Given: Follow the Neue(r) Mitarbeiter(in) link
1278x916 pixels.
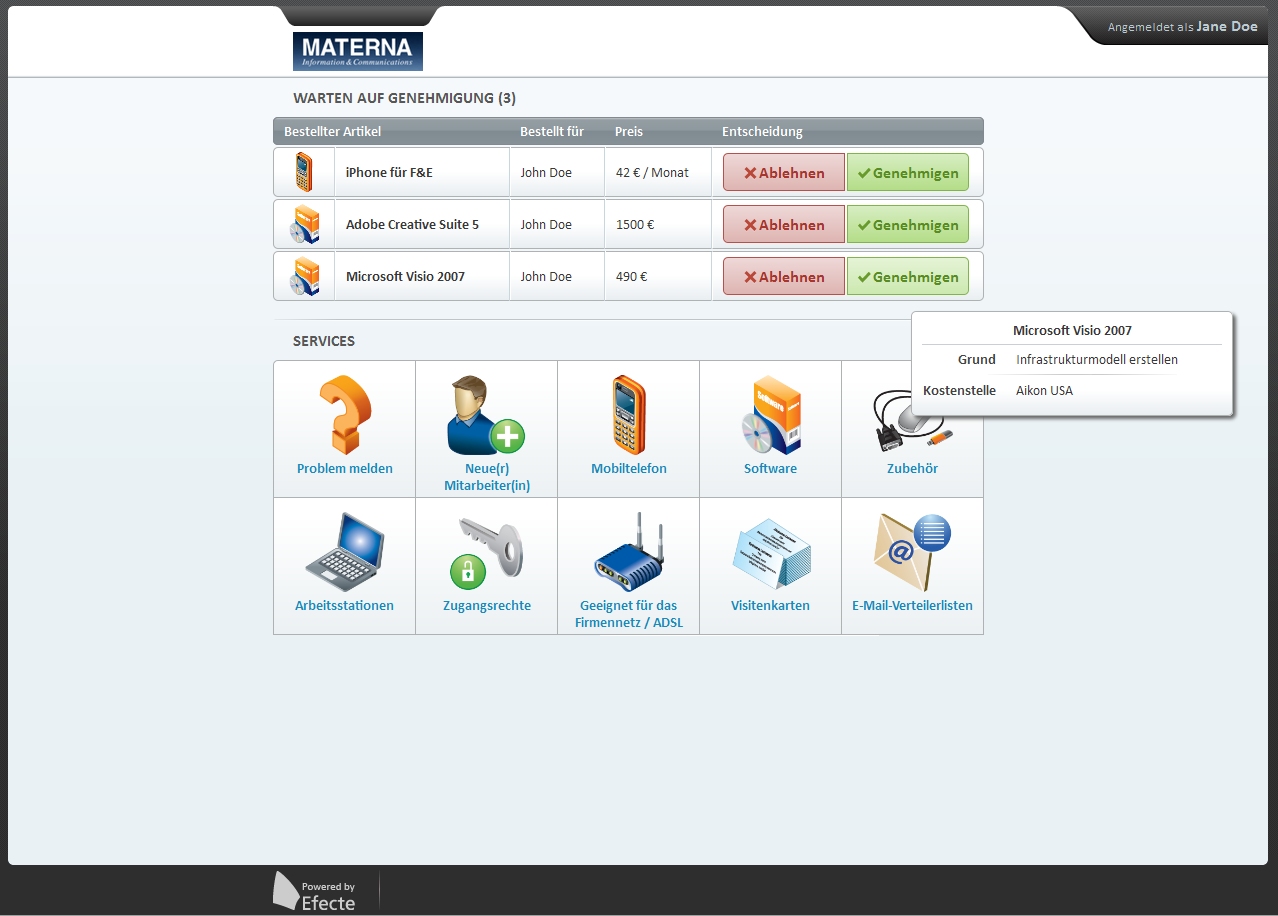Looking at the screenshot, I should pos(487,477).
